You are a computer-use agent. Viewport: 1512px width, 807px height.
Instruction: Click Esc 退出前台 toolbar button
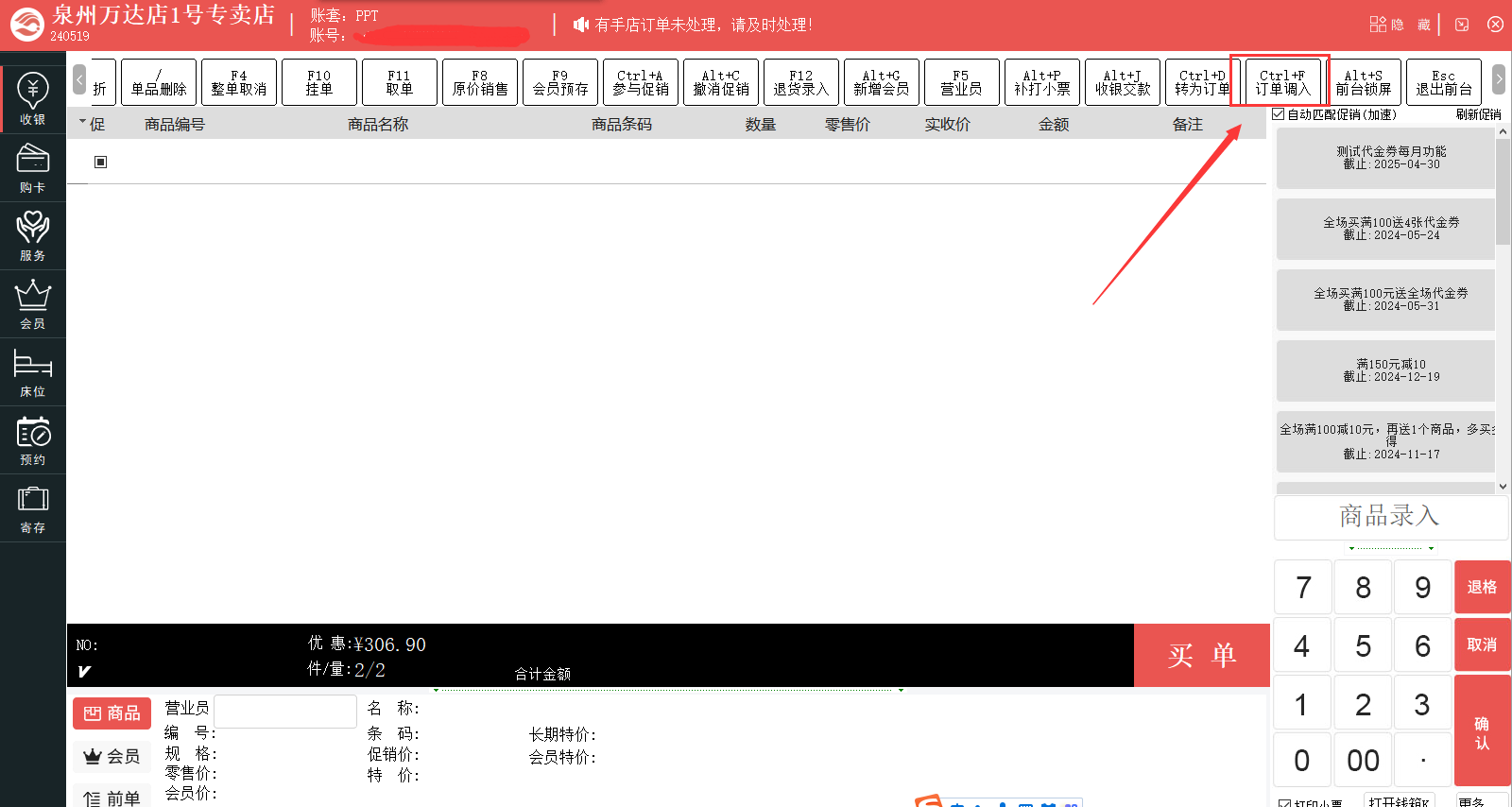(1444, 82)
